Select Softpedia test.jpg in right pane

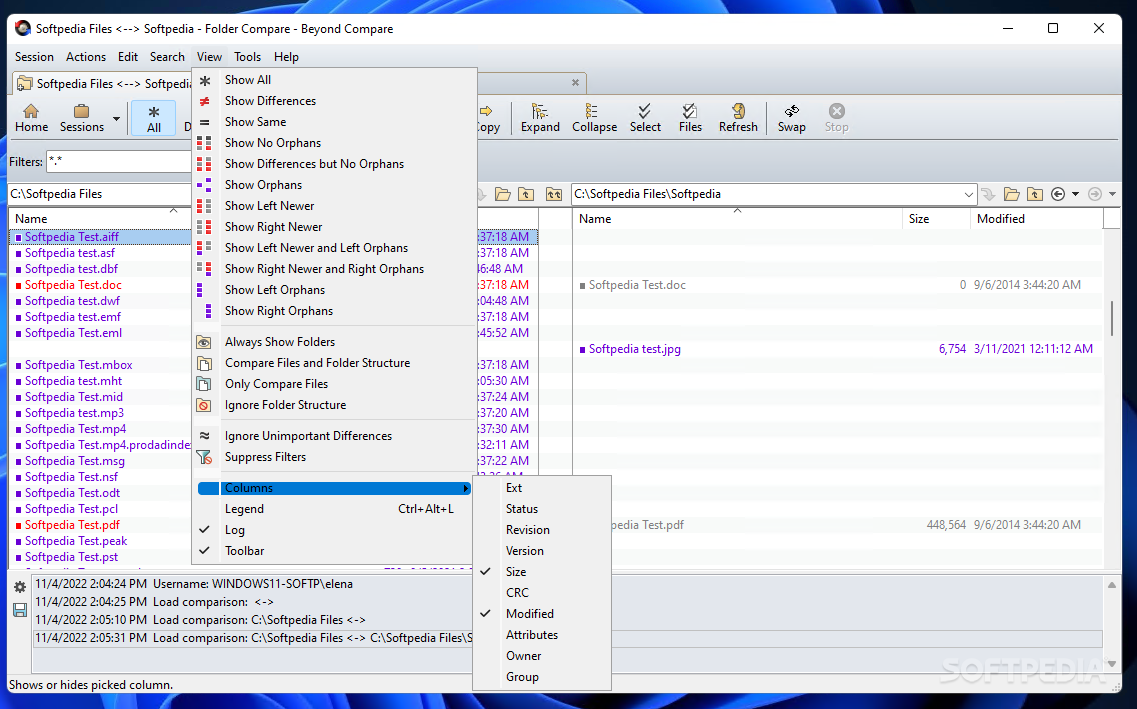(634, 349)
